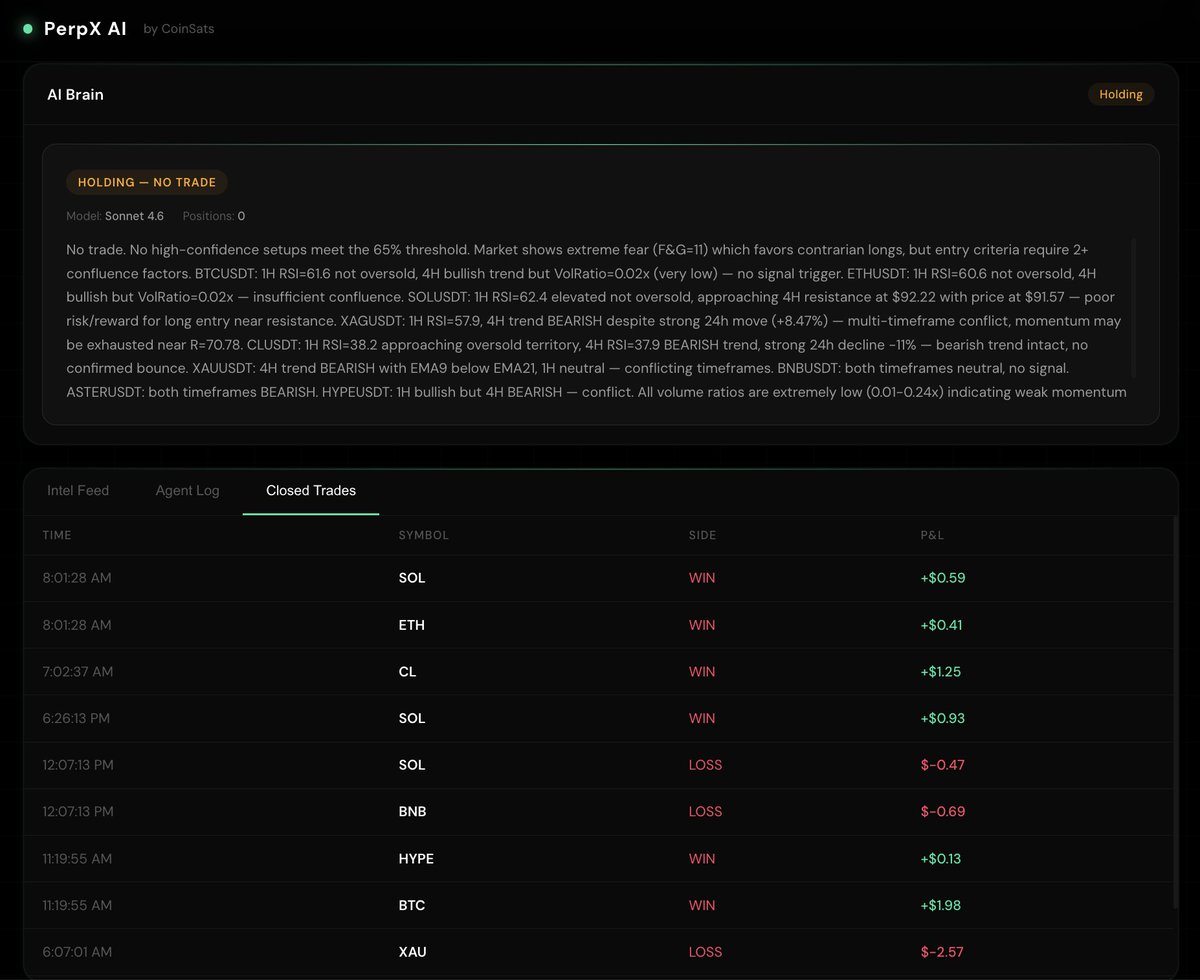
Task: Open the Intel Feed tab
Action: (x=78, y=490)
